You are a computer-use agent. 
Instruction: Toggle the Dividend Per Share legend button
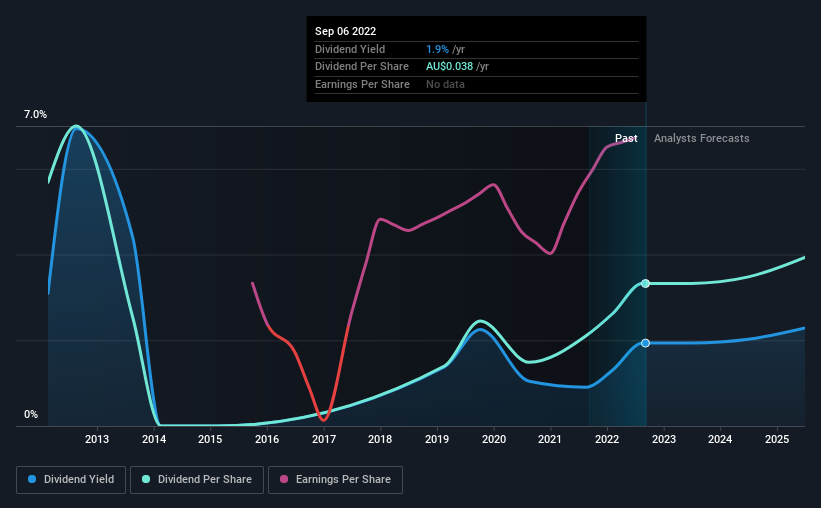[197, 480]
